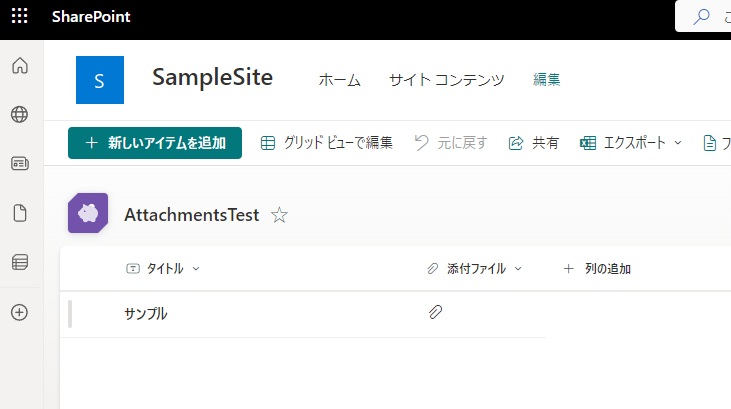This screenshot has height=409, width=731.
Task: Click the plus icon in 新しいアイテムを追加
Action: pos(92,143)
